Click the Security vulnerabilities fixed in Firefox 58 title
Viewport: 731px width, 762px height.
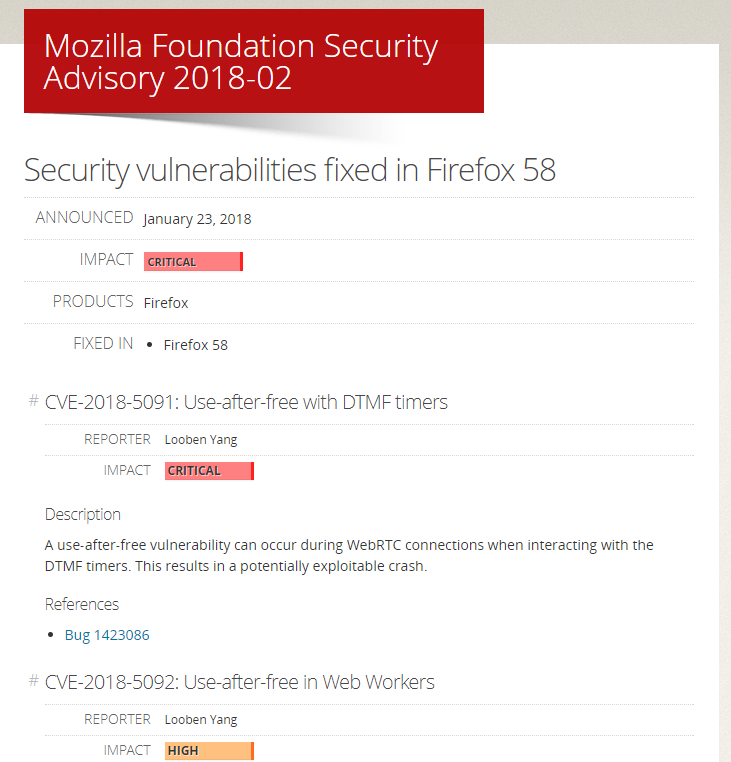290,170
